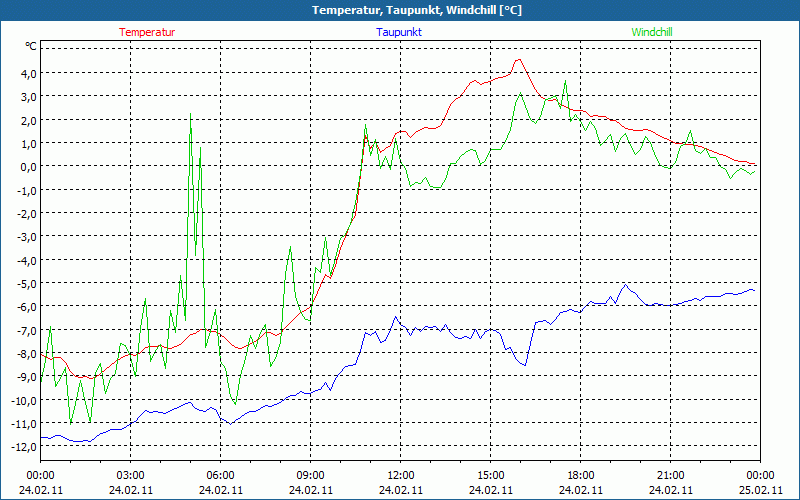
Task: Click the blue Taupunkt dip near 16:00
Action: 524,365
